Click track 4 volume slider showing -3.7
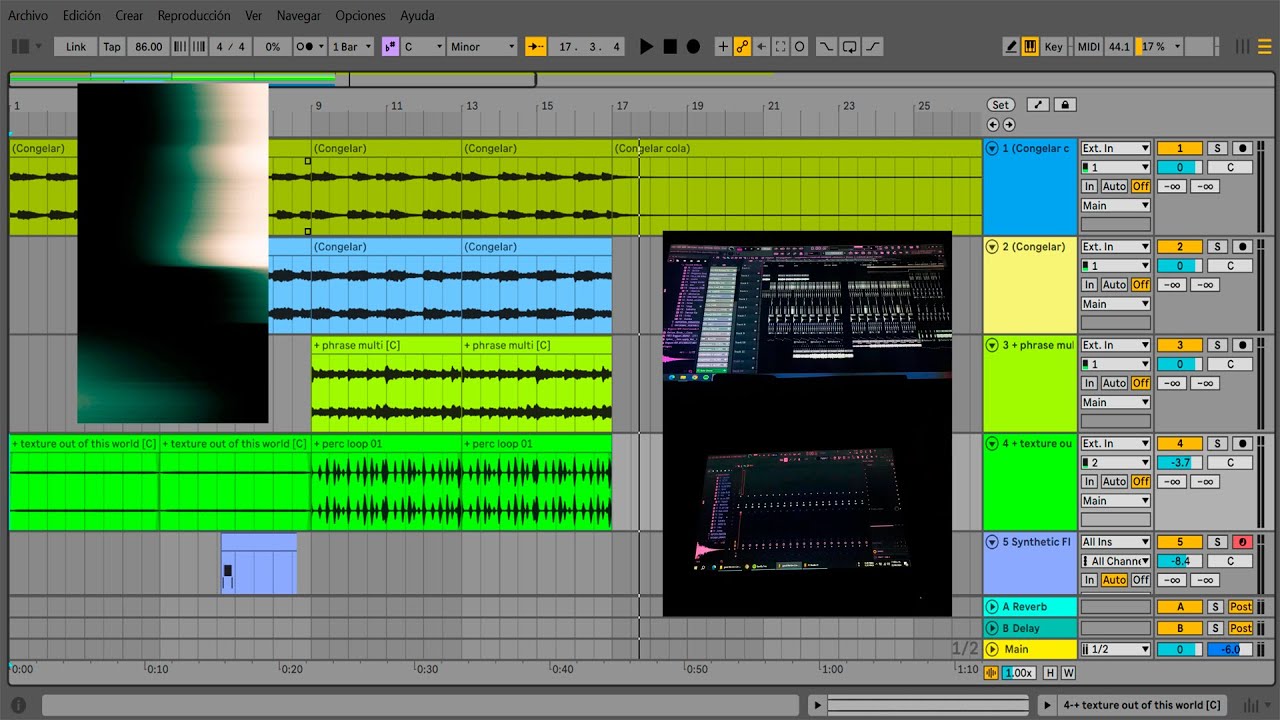 [x=1179, y=463]
